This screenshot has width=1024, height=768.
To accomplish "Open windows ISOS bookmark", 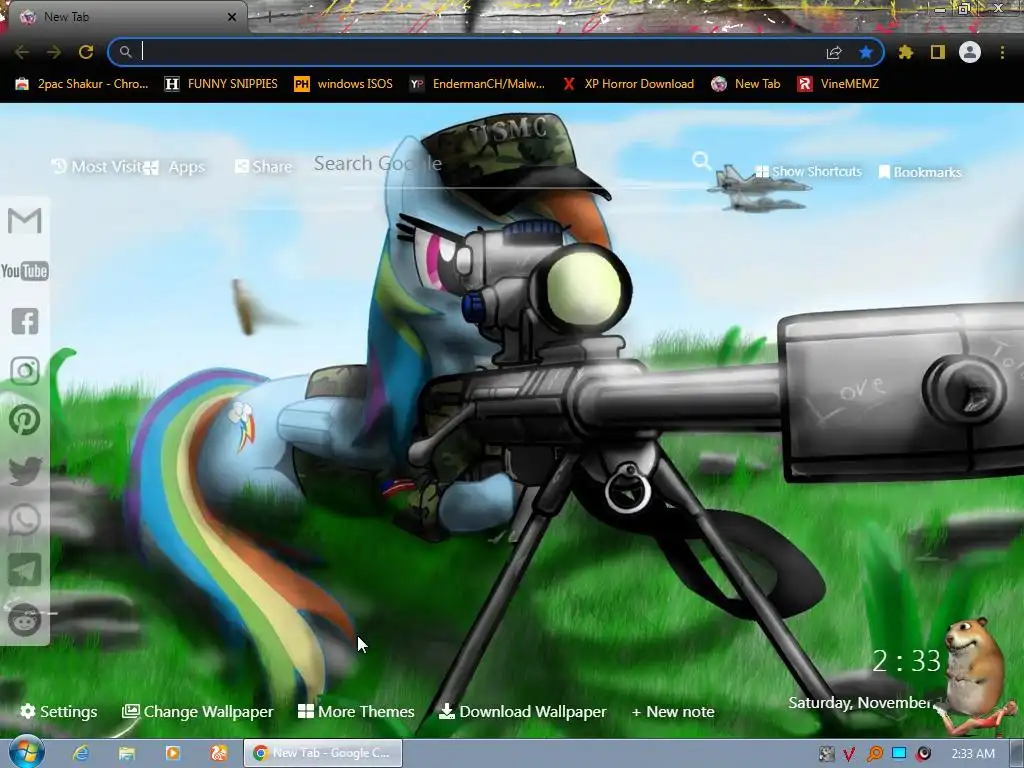I will [344, 84].
